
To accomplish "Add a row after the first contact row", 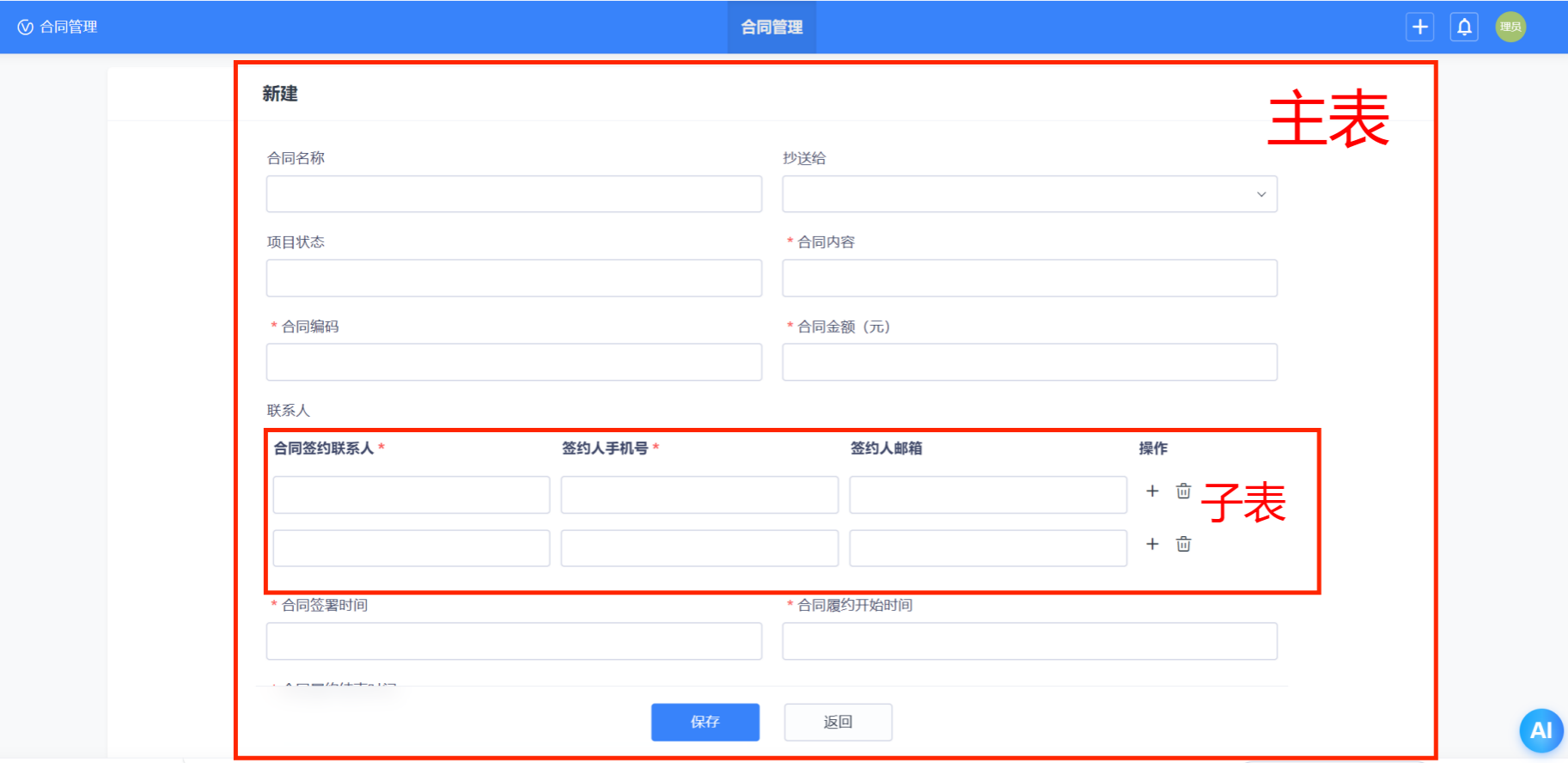I will [1152, 491].
